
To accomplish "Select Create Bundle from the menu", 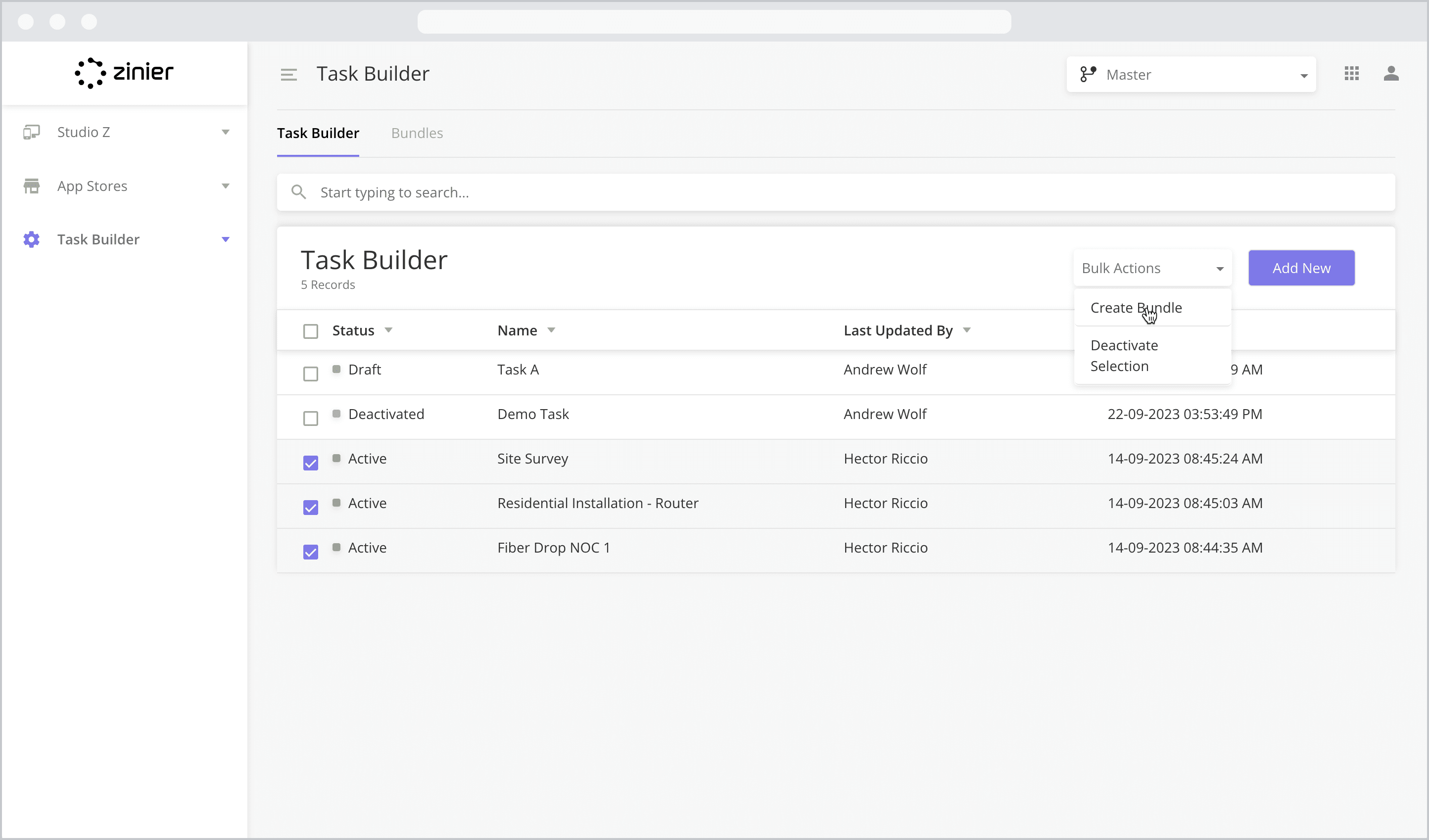I will (1136, 308).
